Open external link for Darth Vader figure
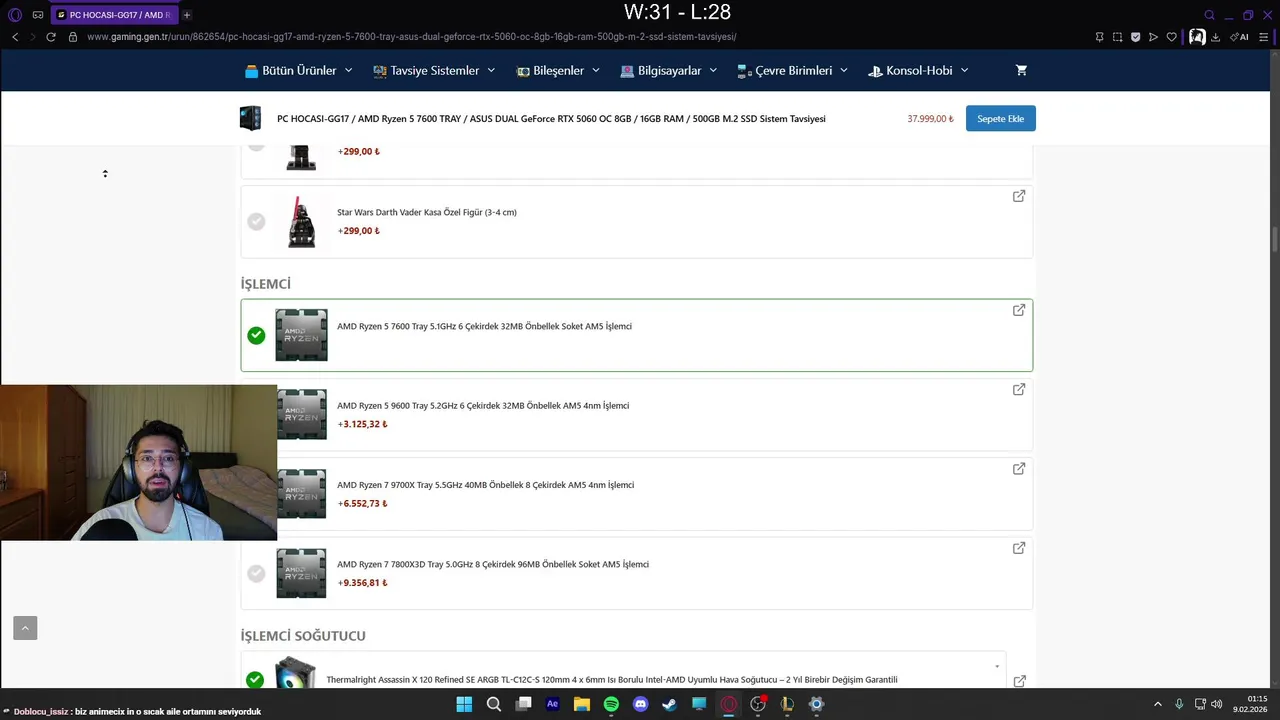 pos(1019,196)
